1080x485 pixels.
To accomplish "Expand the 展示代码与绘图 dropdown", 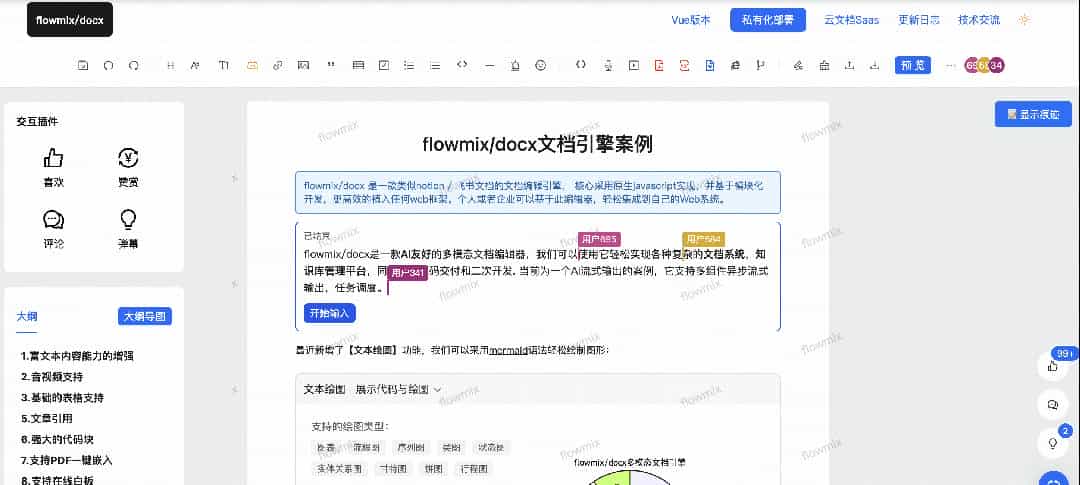I will click(398, 390).
